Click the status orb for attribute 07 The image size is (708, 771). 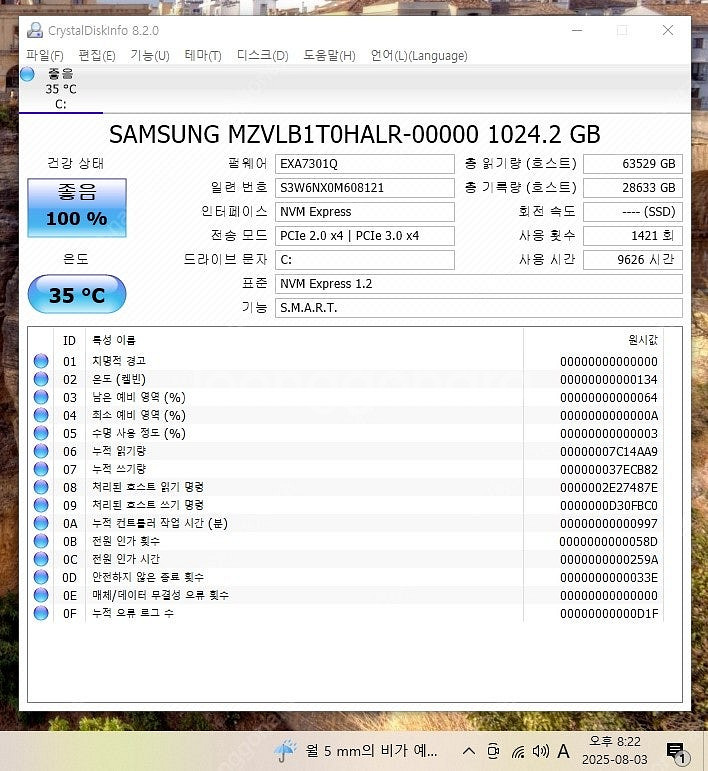[x=41, y=469]
